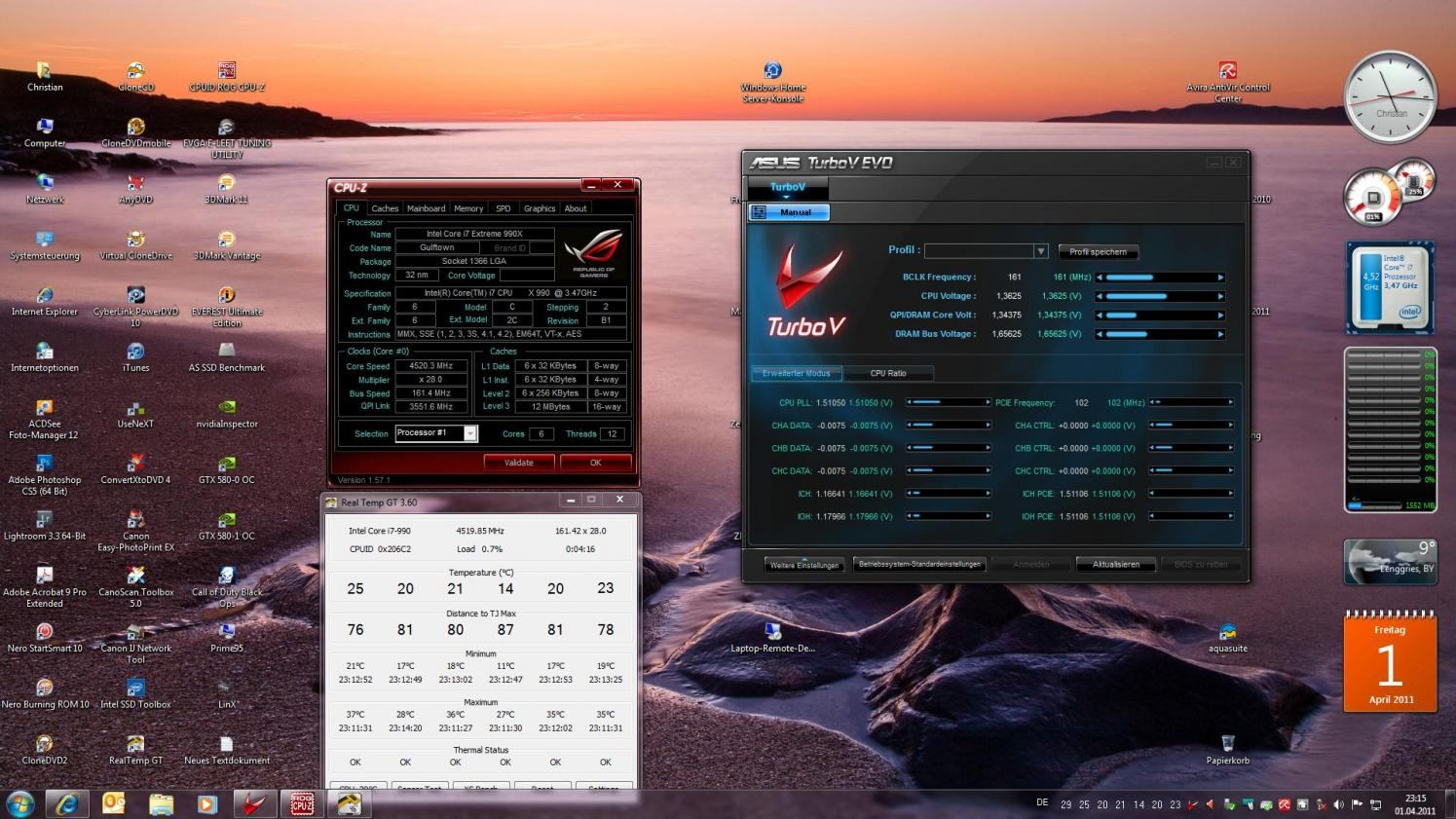Click OK in CPU-Z window
This screenshot has height=819, width=1456.
point(595,463)
